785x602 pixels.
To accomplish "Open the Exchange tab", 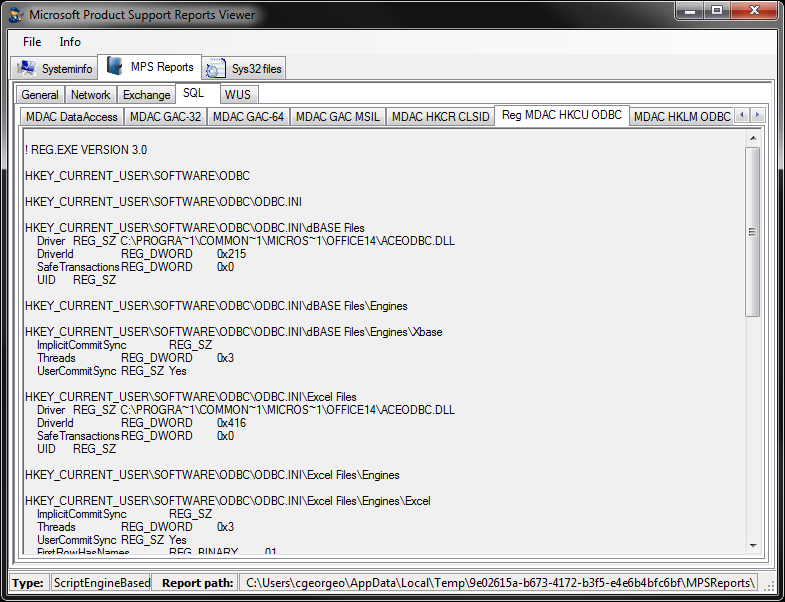I will [x=146, y=95].
